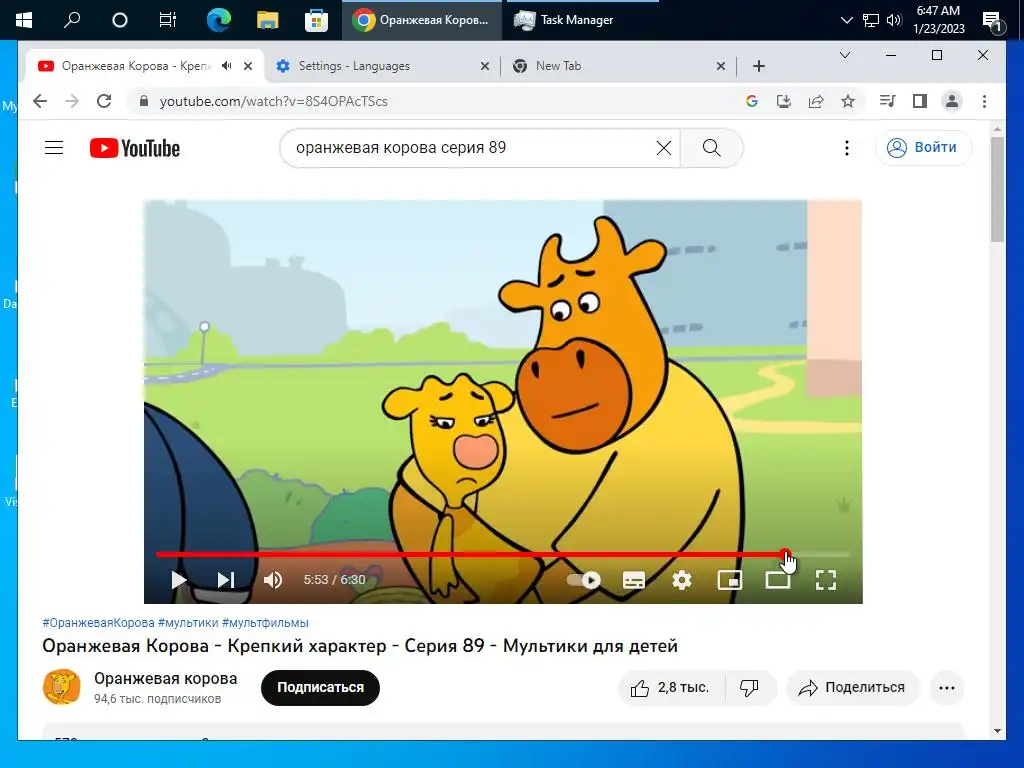
Task: Share this page from address bar
Action: pos(816,101)
